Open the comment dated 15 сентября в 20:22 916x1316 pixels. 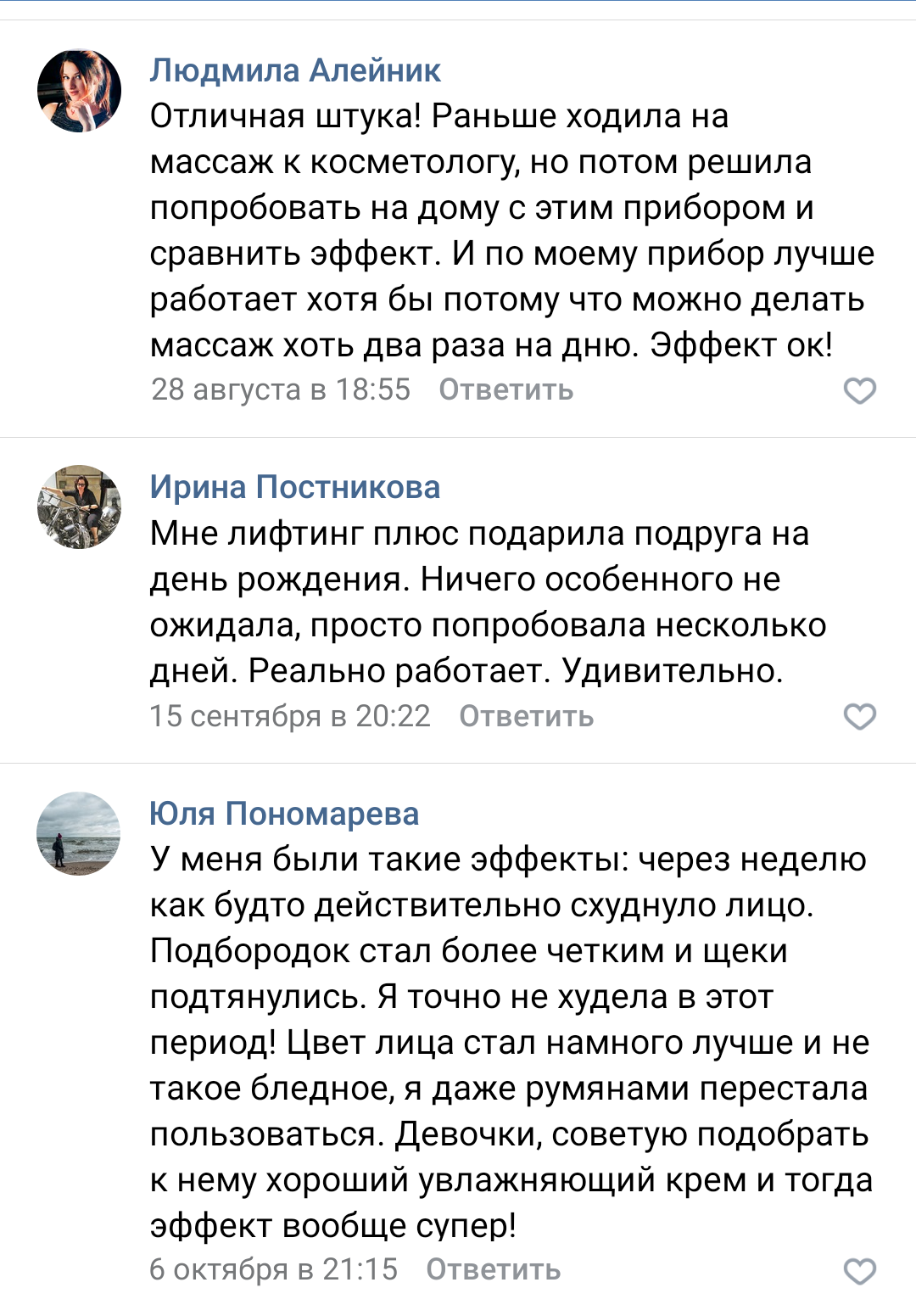290,717
